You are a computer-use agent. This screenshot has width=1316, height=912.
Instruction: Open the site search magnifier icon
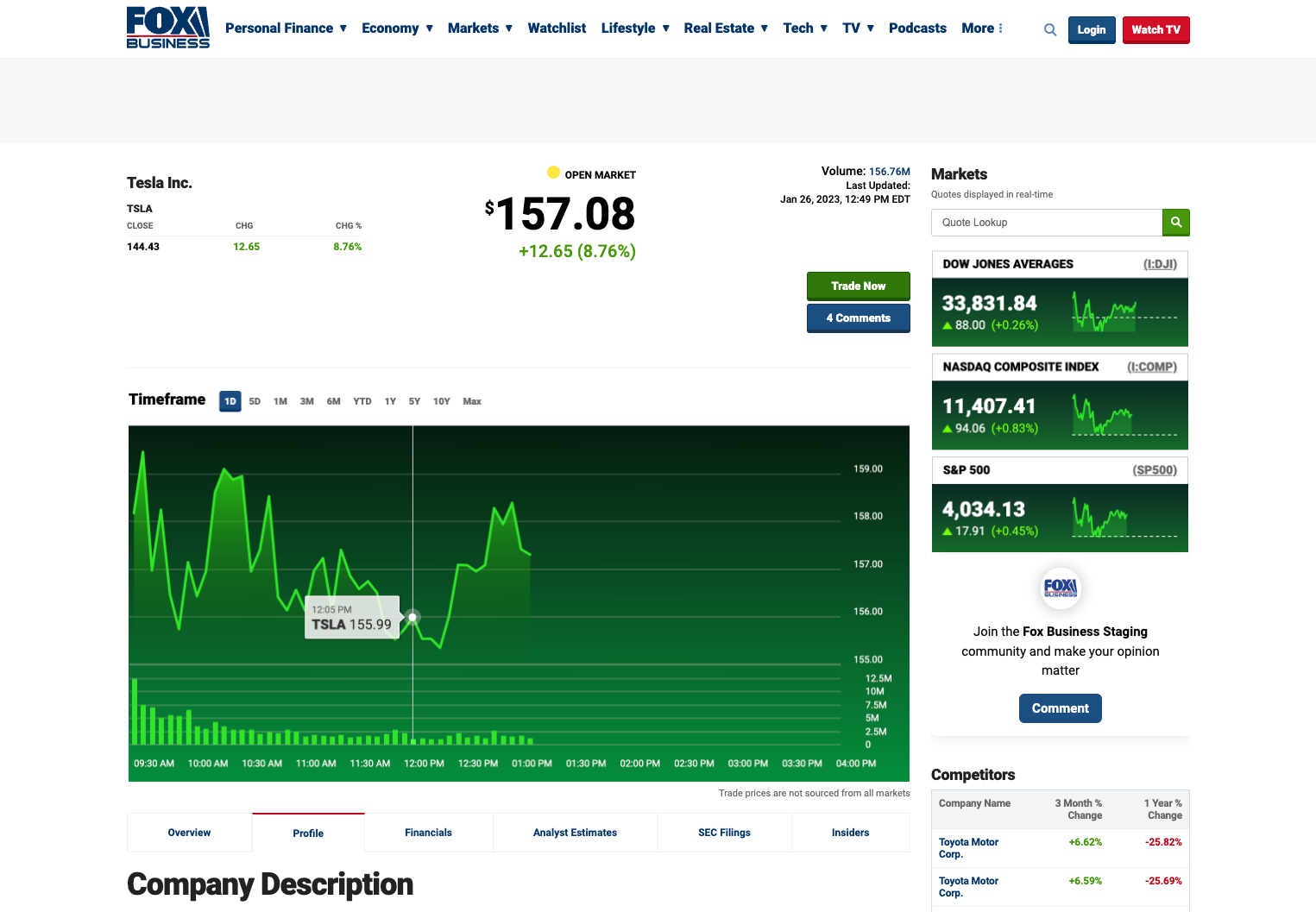(1049, 30)
